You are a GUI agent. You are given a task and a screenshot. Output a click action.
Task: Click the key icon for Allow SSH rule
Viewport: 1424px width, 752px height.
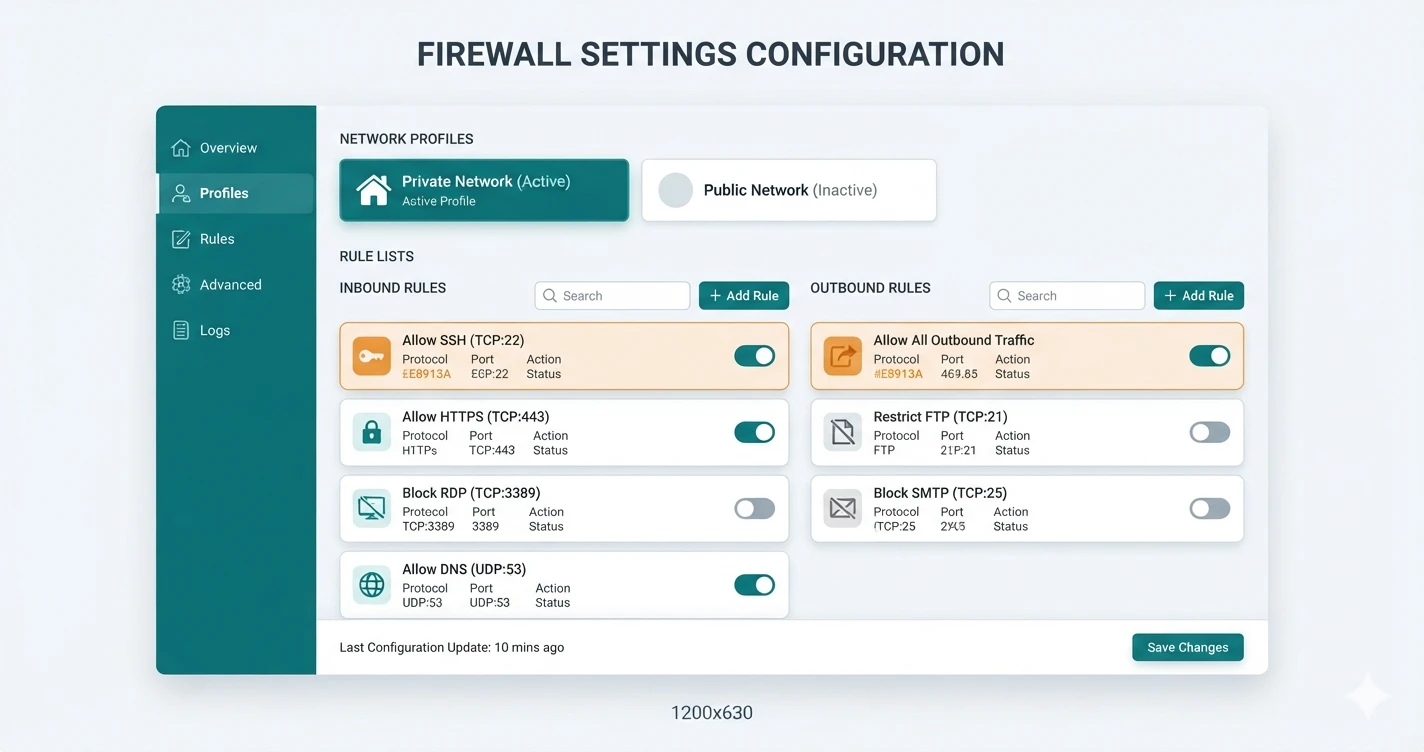pyautogui.click(x=372, y=356)
